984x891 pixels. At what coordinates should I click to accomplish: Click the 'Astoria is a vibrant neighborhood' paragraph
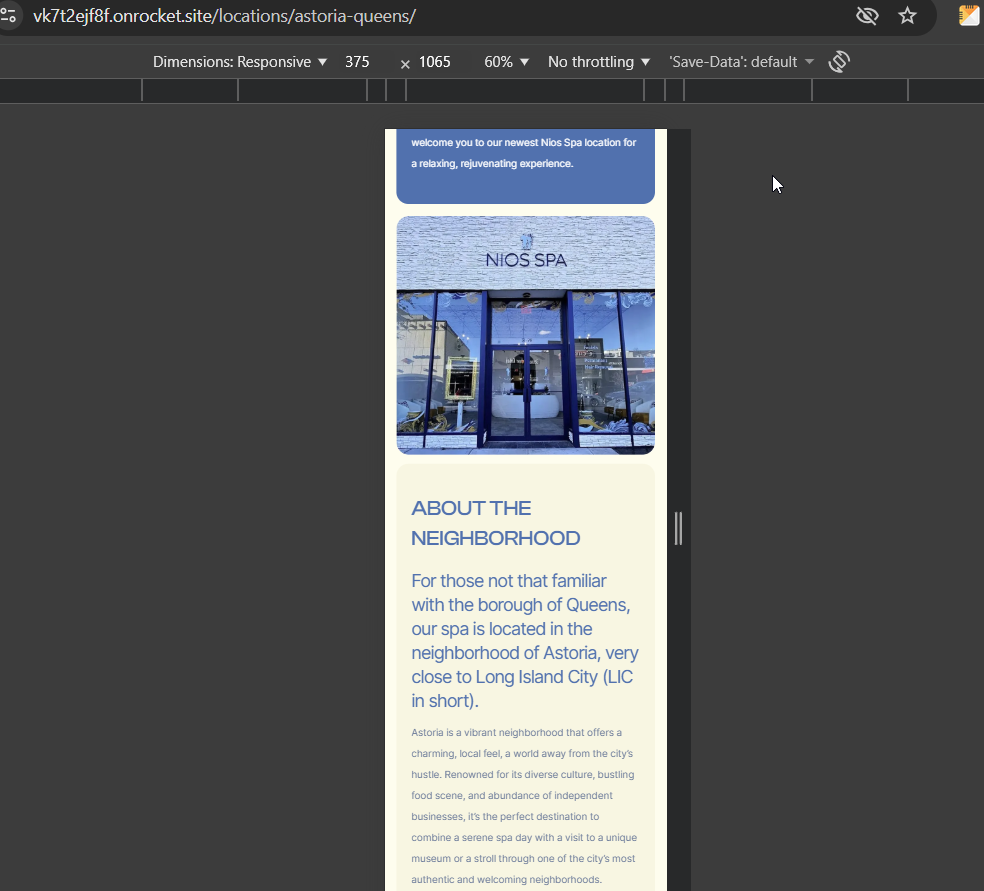(x=524, y=806)
